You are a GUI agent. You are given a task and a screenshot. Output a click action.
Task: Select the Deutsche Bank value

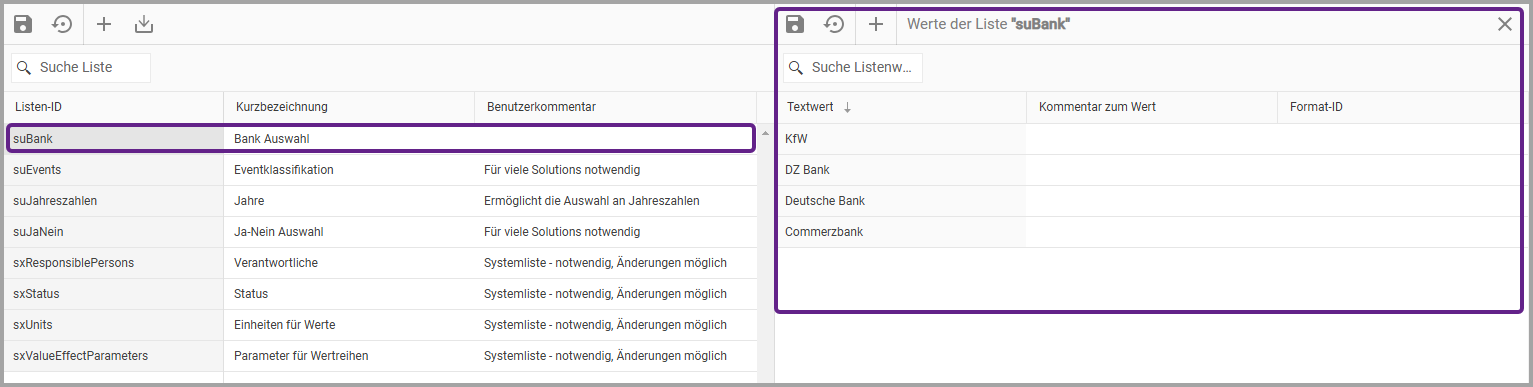click(825, 201)
